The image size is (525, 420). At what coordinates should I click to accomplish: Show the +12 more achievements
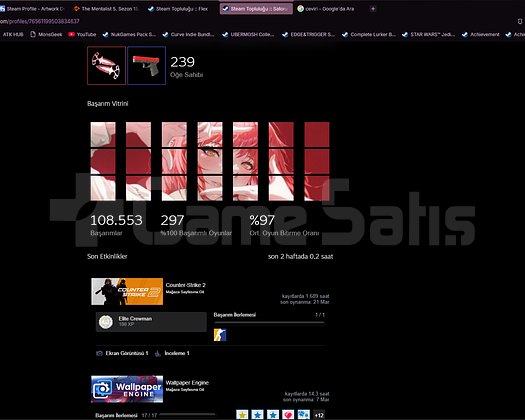point(319,415)
